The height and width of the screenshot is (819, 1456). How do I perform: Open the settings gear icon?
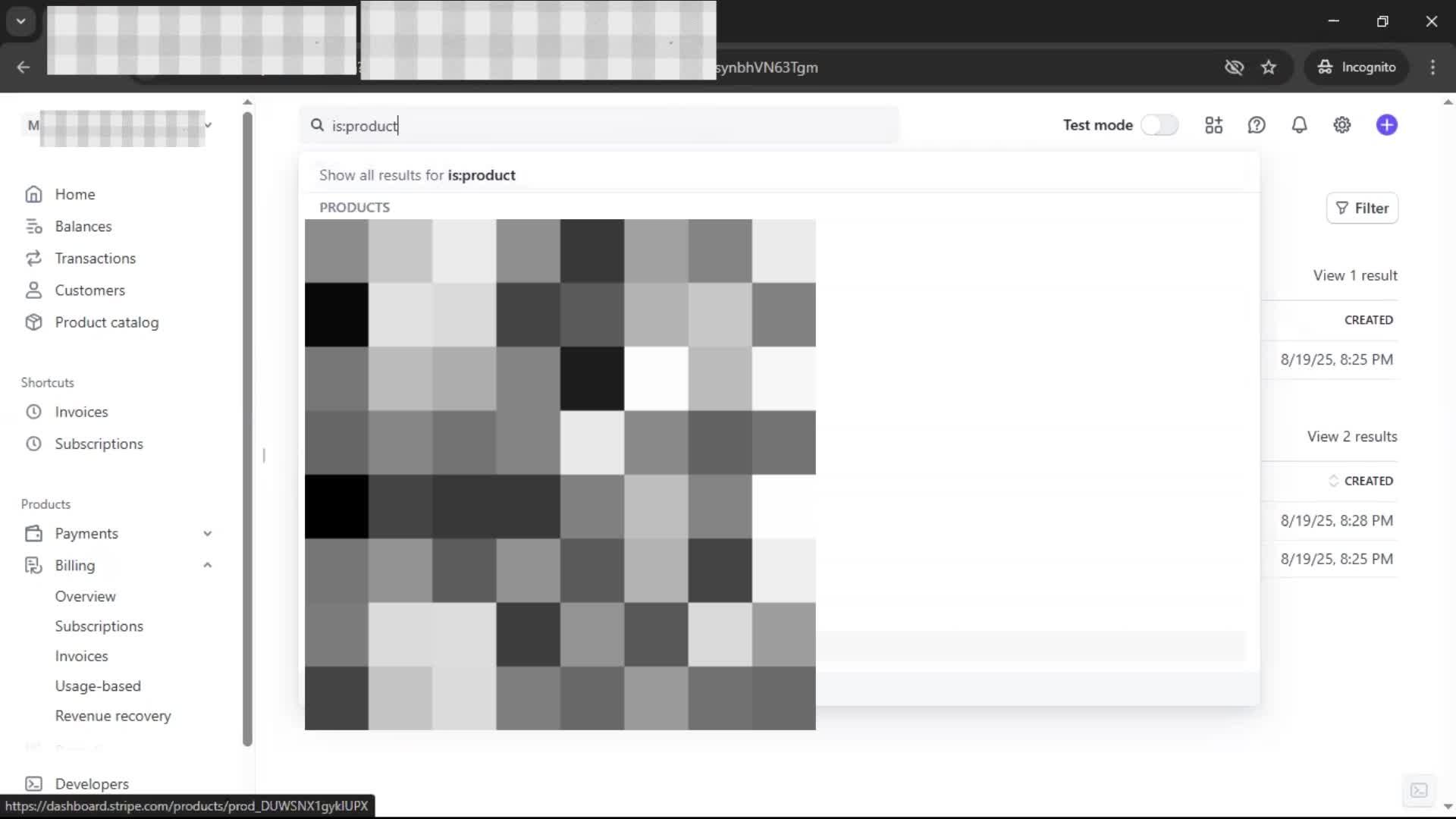(x=1342, y=125)
